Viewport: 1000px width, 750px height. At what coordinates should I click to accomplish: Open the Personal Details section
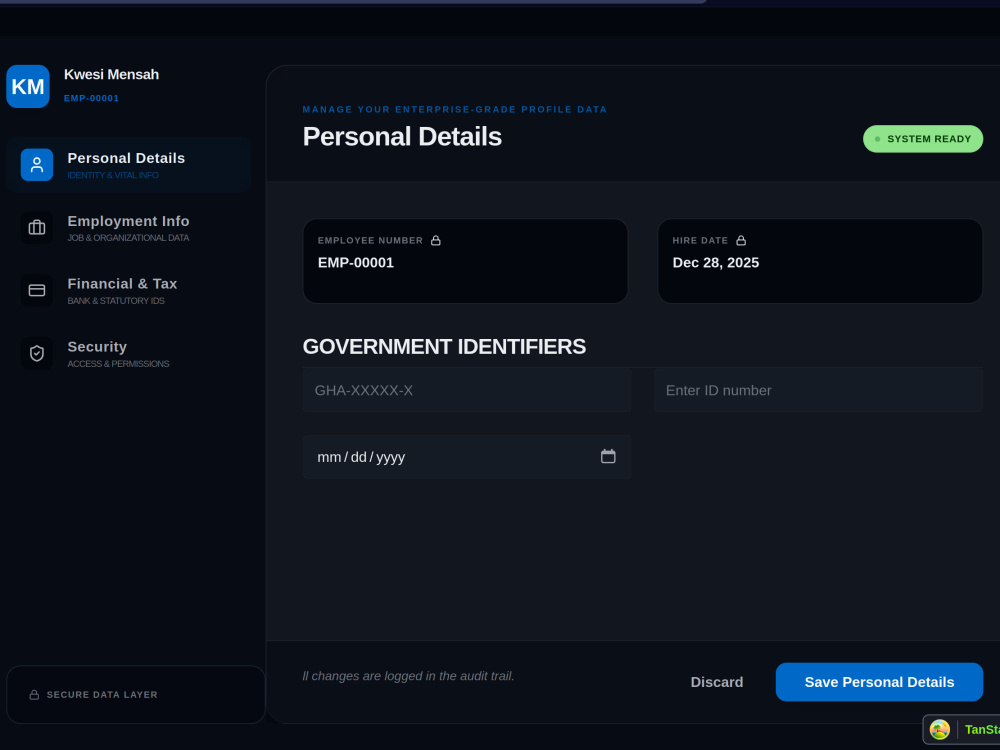click(x=129, y=165)
